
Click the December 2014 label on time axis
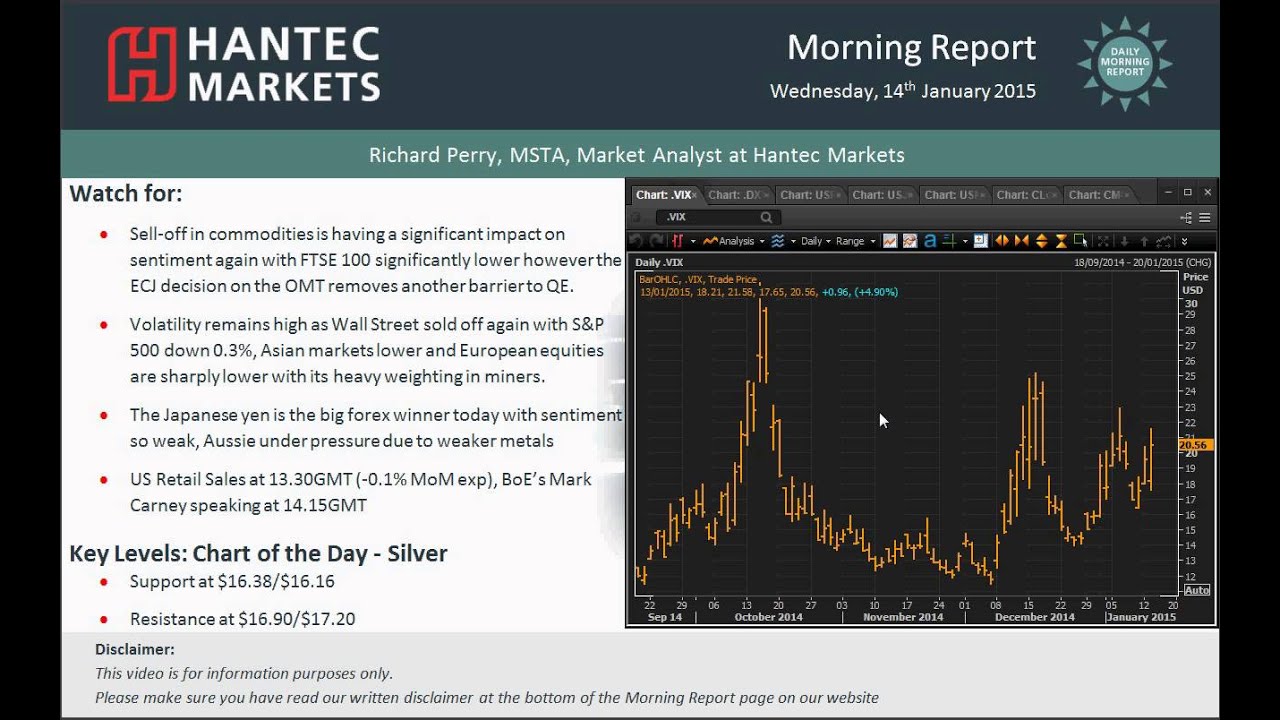coord(1034,617)
